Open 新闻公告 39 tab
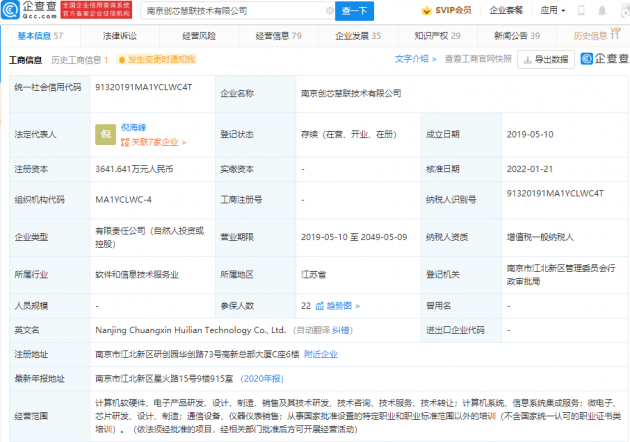 [517, 36]
